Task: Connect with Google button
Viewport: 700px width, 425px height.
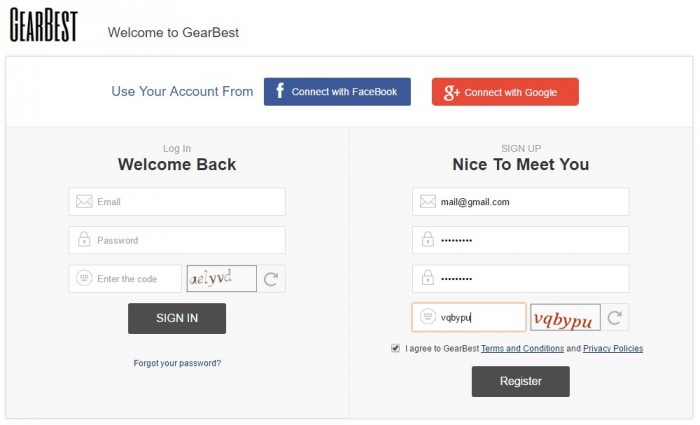Action: (x=505, y=92)
